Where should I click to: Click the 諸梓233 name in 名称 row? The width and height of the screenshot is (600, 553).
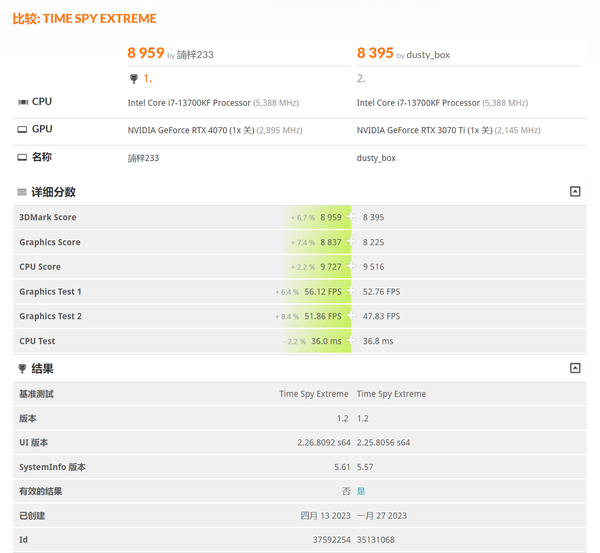coord(143,158)
